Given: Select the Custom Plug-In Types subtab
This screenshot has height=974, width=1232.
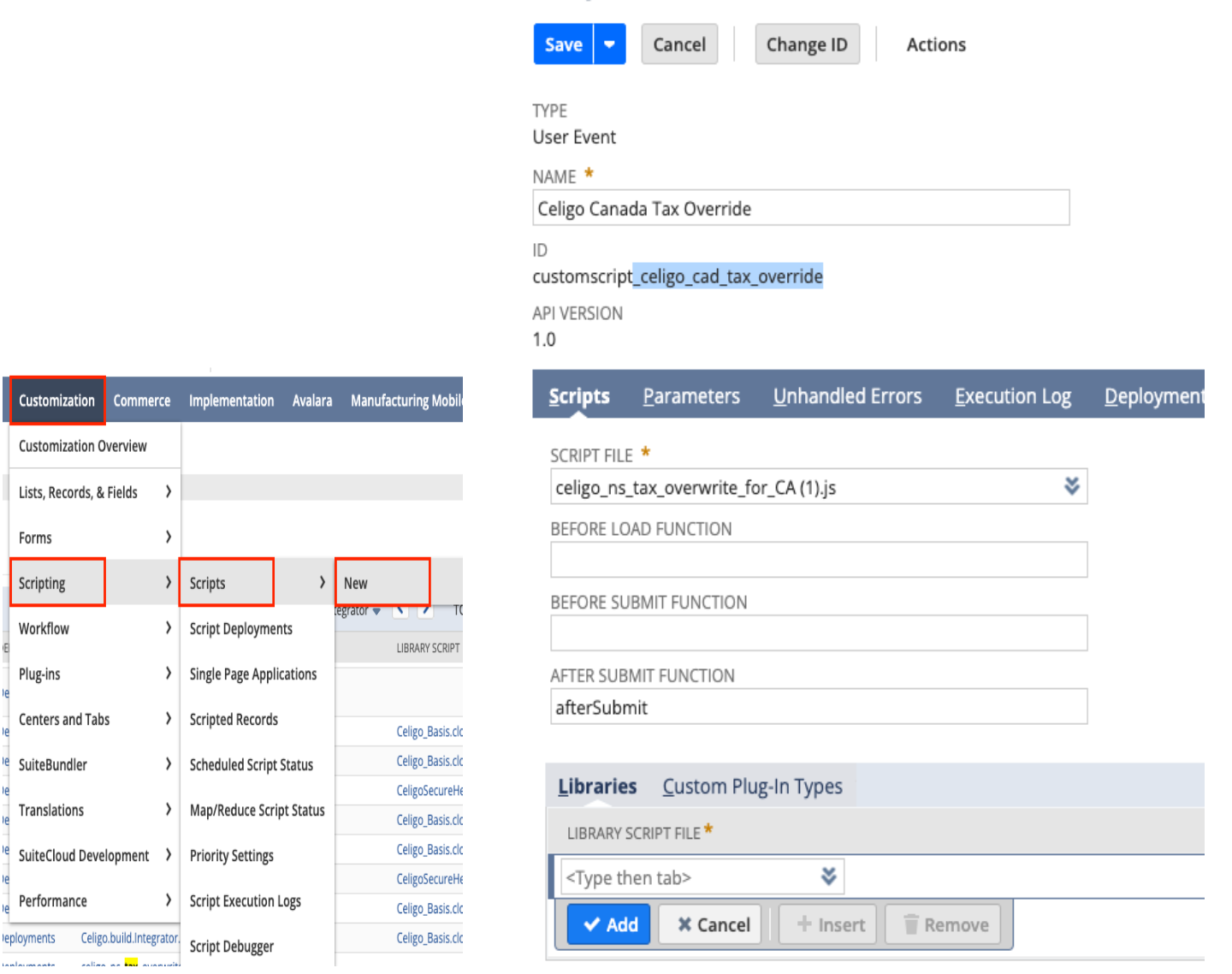Looking at the screenshot, I should point(752,786).
